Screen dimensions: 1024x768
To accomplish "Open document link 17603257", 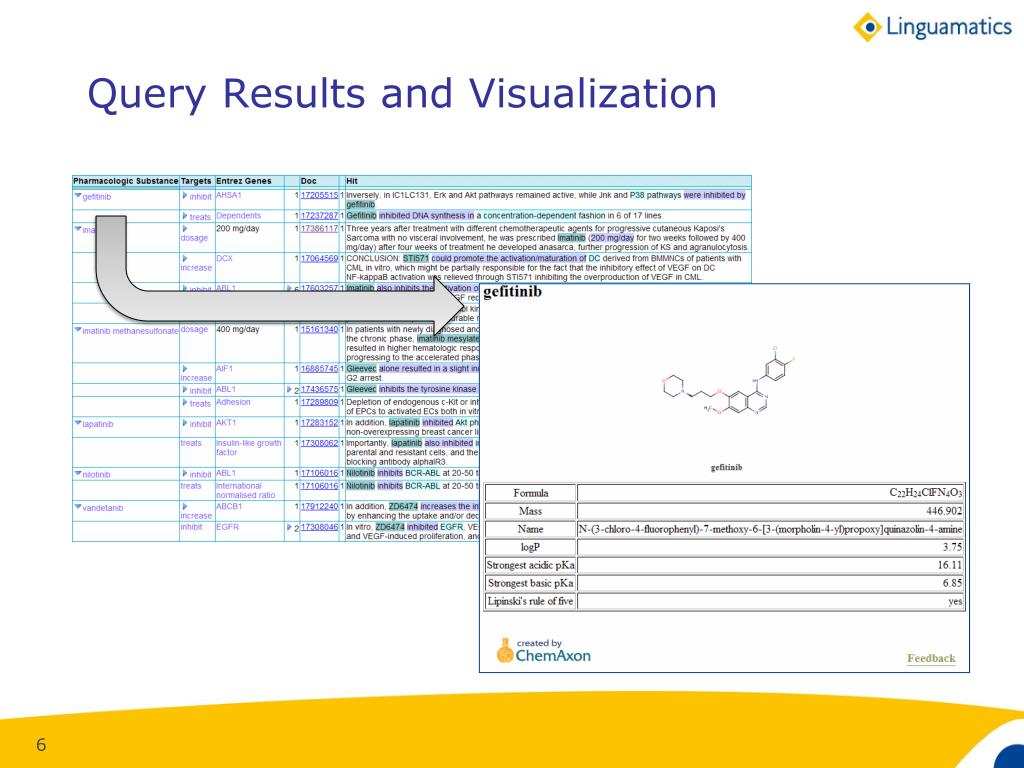I will [319, 288].
